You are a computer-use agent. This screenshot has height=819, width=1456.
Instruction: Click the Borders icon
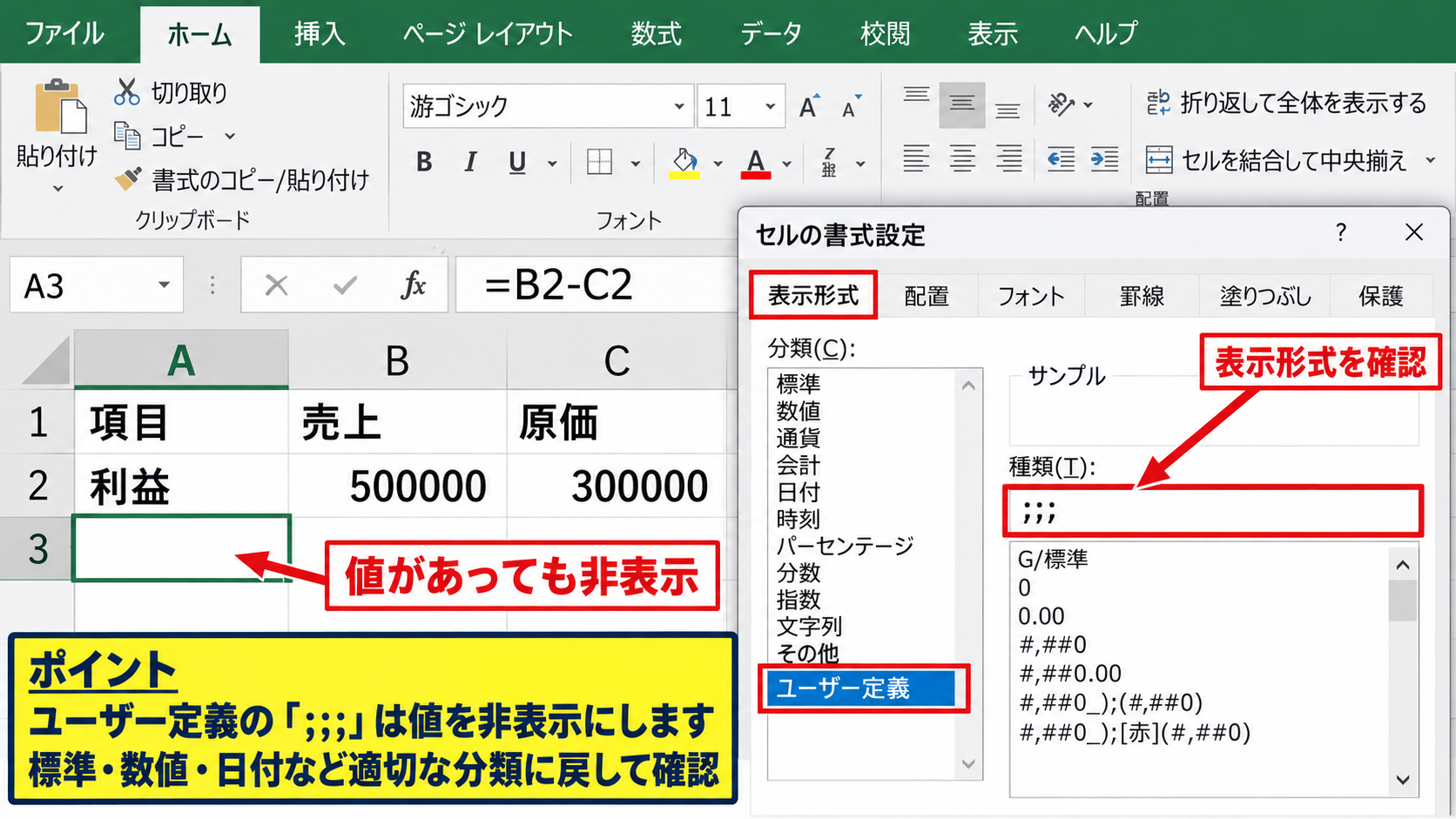click(599, 162)
